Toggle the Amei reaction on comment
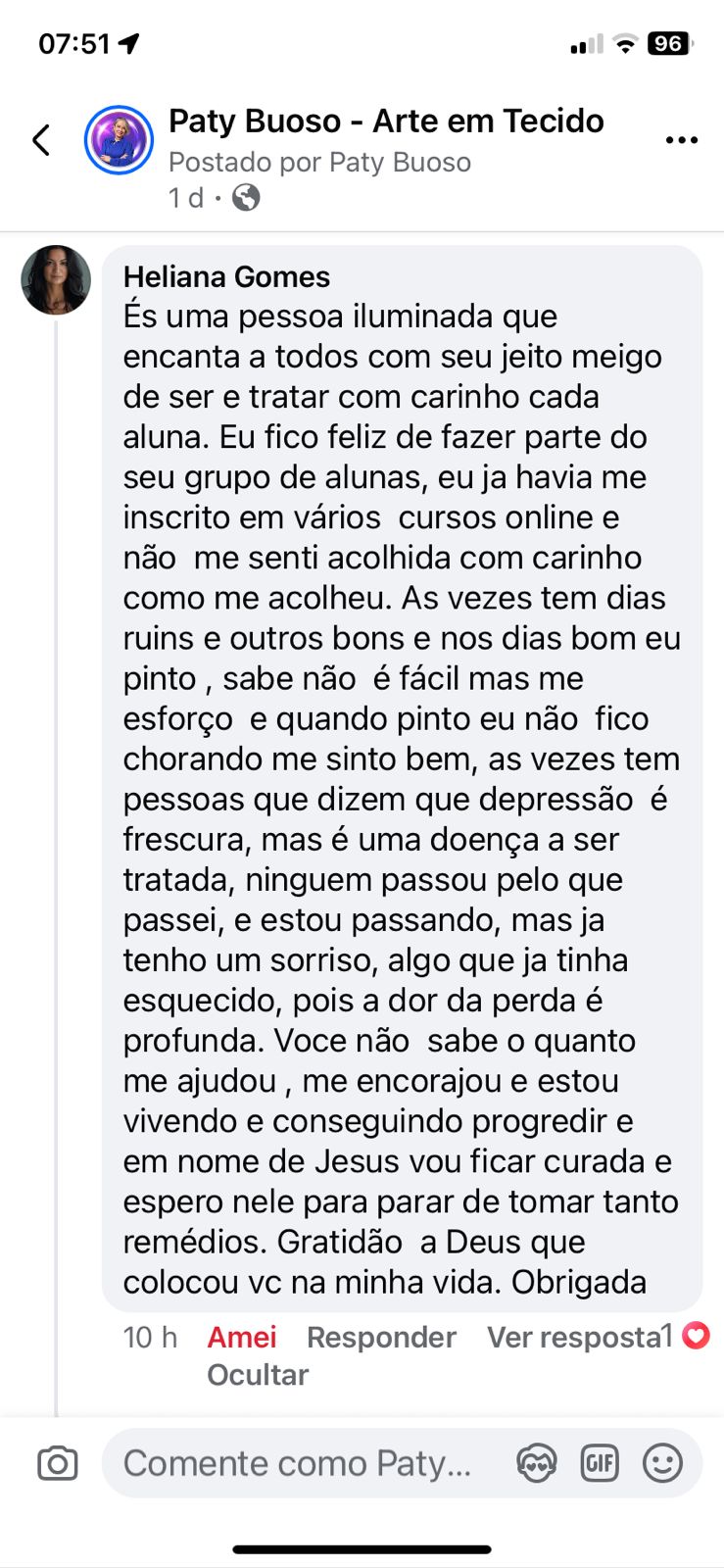This screenshot has width=724, height=1568. tap(242, 1337)
